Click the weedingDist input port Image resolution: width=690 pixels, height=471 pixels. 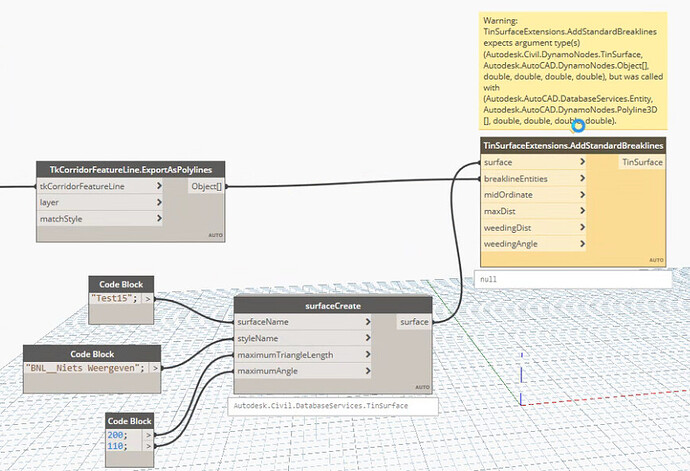534,228
